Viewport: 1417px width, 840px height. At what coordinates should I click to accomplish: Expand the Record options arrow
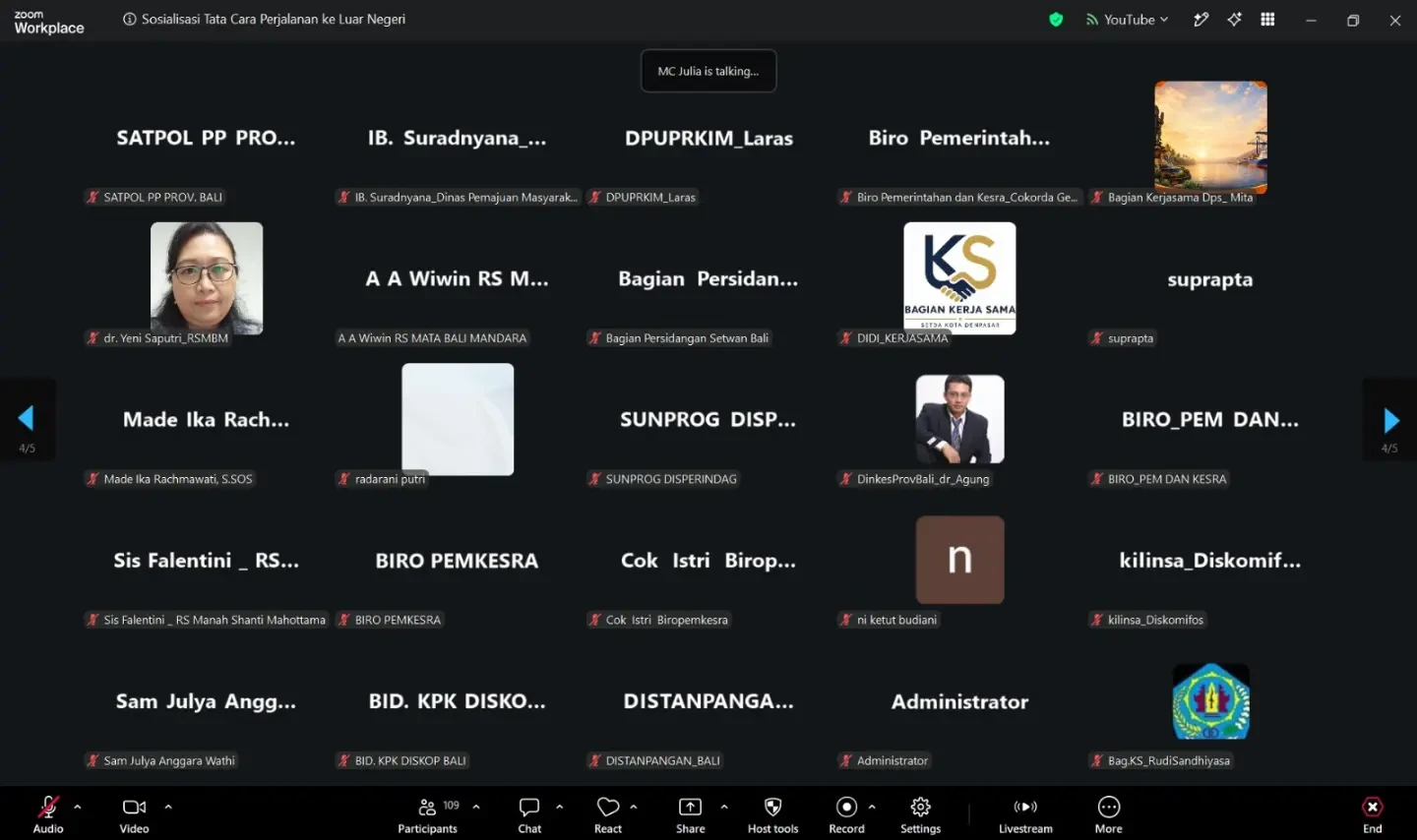(872, 807)
